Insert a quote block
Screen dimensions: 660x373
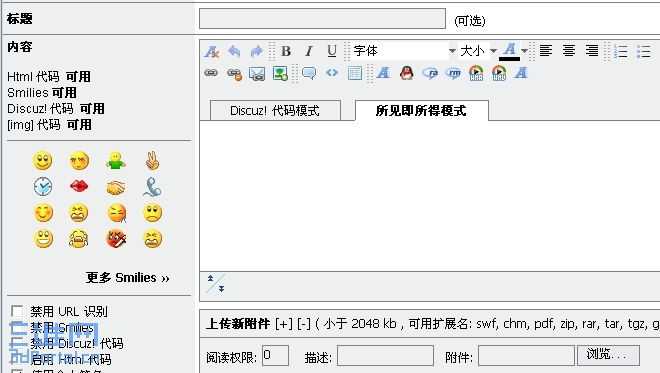point(309,73)
